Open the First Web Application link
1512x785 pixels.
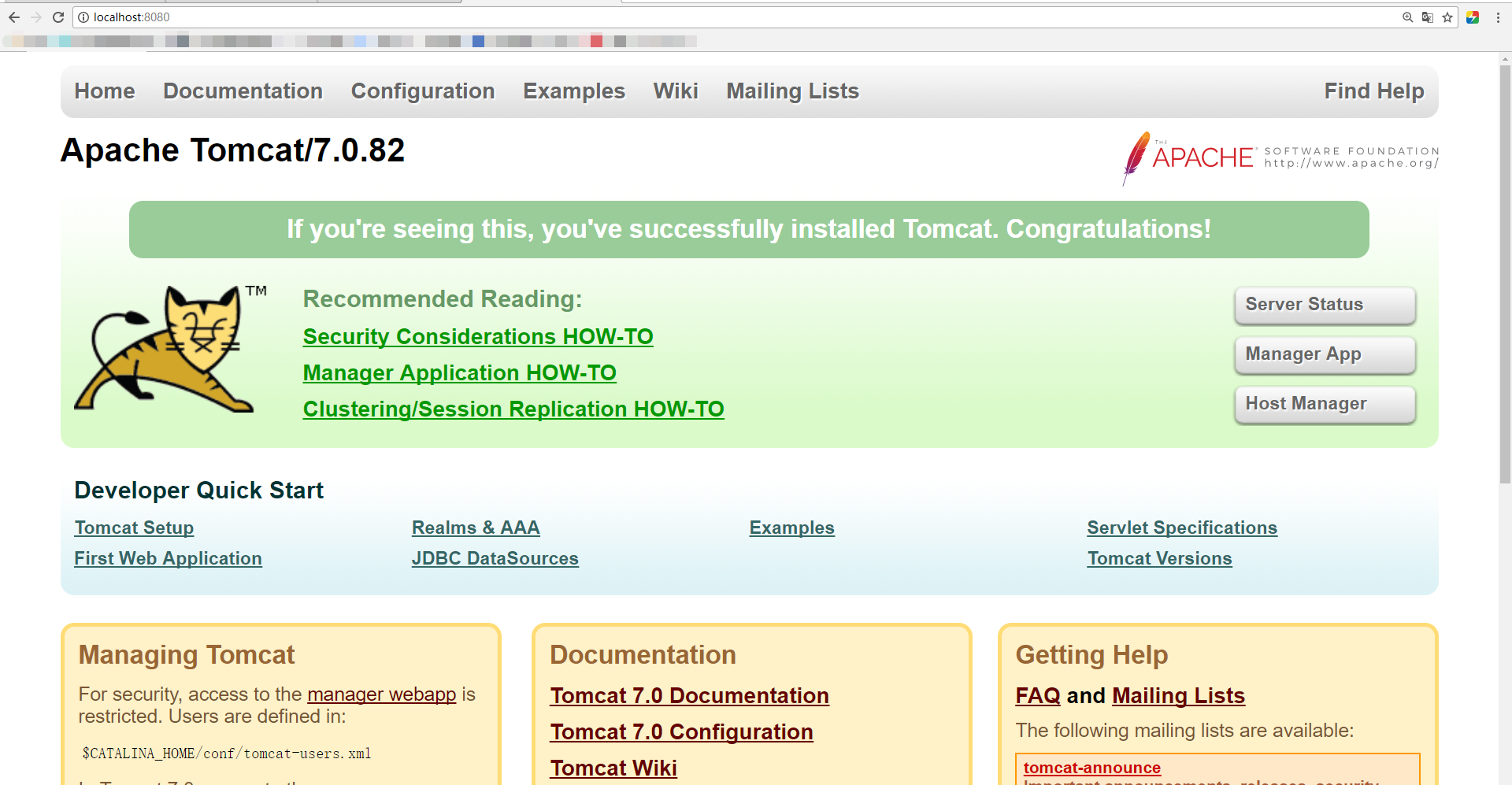168,558
